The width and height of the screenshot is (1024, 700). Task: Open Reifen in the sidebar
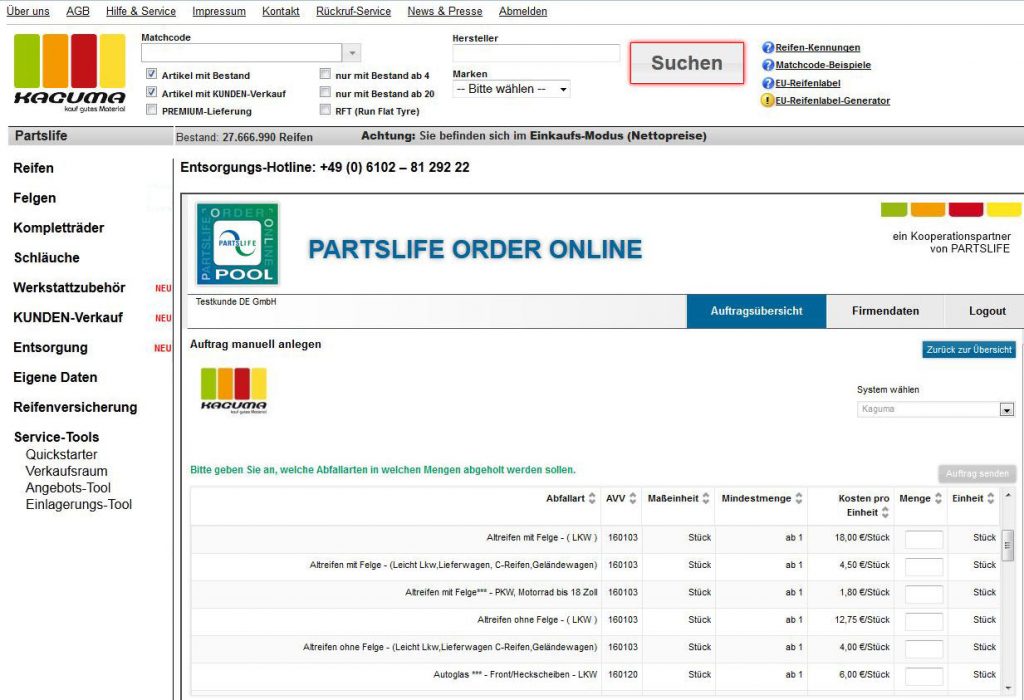click(33, 168)
